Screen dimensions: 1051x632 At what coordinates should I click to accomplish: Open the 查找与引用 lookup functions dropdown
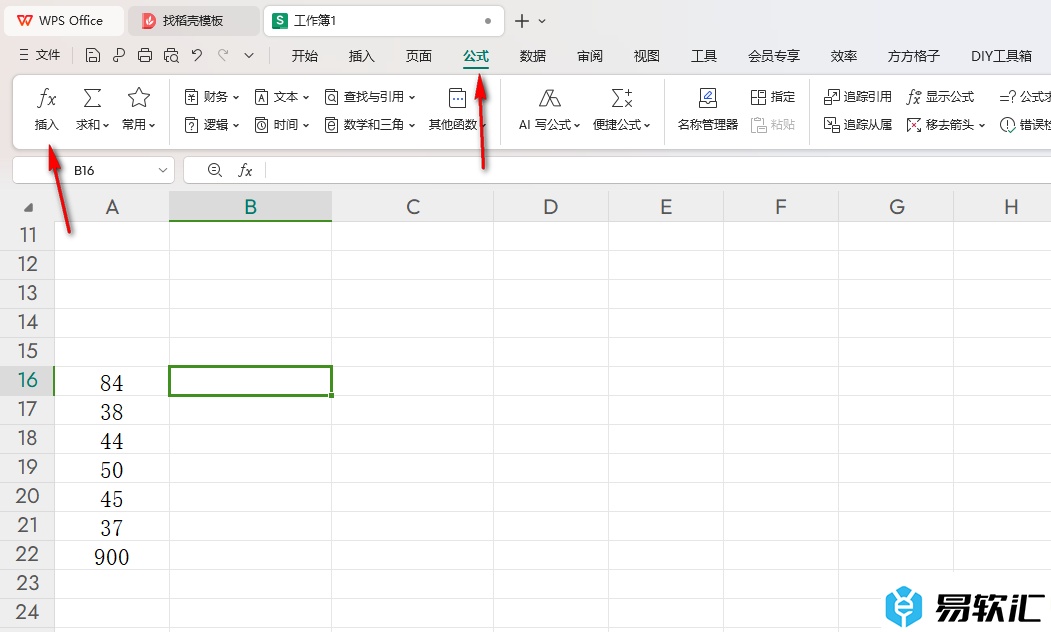point(370,97)
